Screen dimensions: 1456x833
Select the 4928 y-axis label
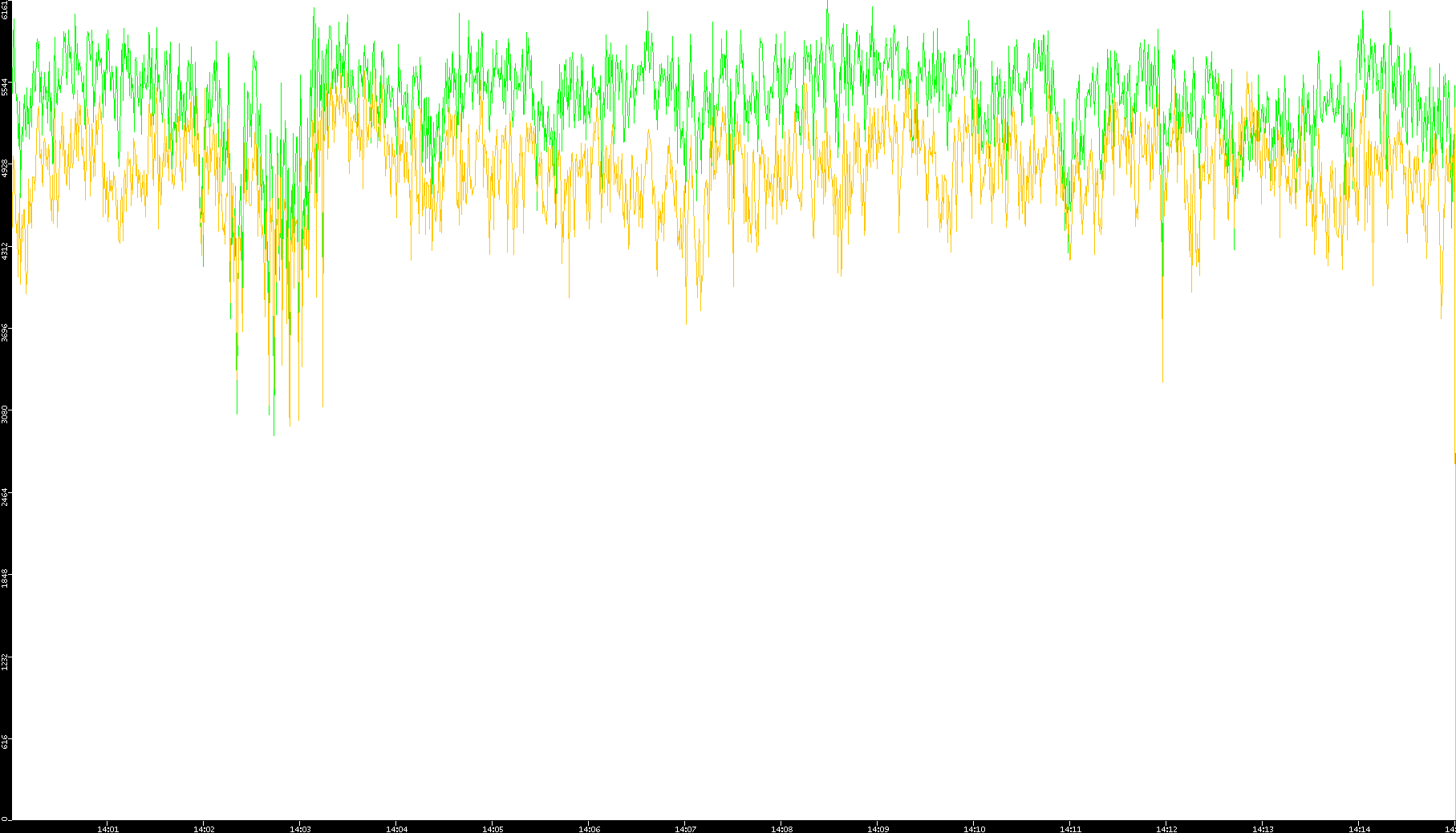[x=6, y=168]
